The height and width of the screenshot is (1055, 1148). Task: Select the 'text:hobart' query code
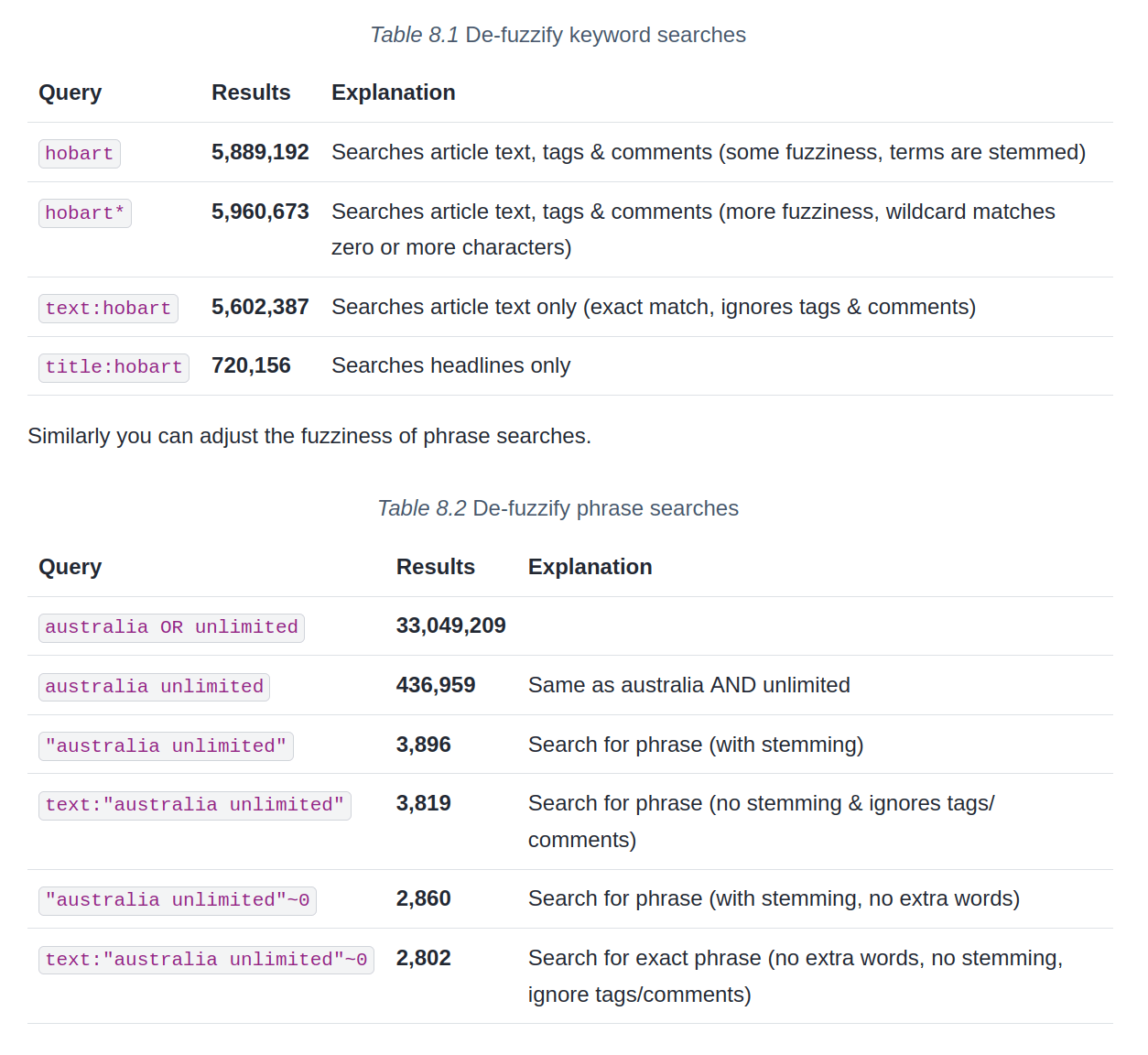(x=108, y=309)
